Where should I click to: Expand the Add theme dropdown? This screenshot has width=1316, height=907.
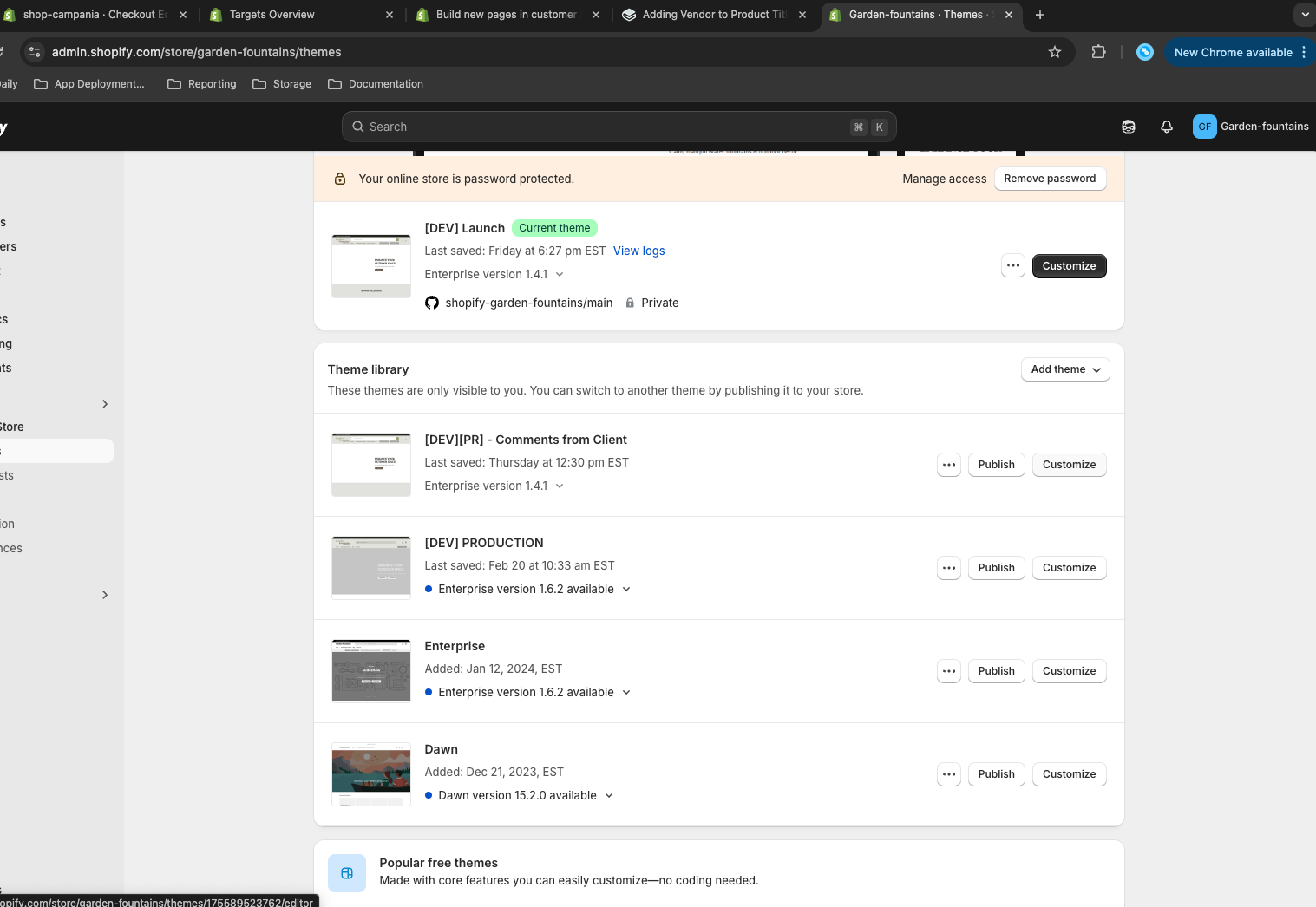pyautogui.click(x=1064, y=369)
